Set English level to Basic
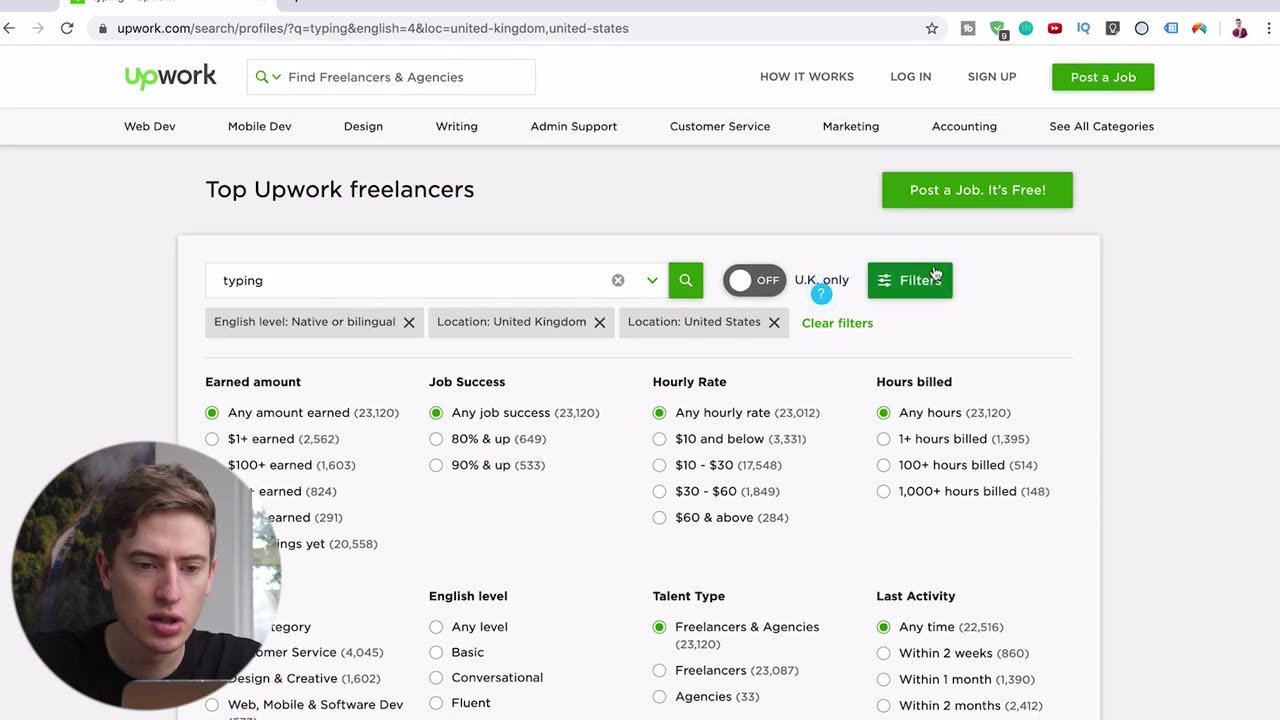Screen dimensions: 1280x720 pyautogui.click(x=436, y=652)
